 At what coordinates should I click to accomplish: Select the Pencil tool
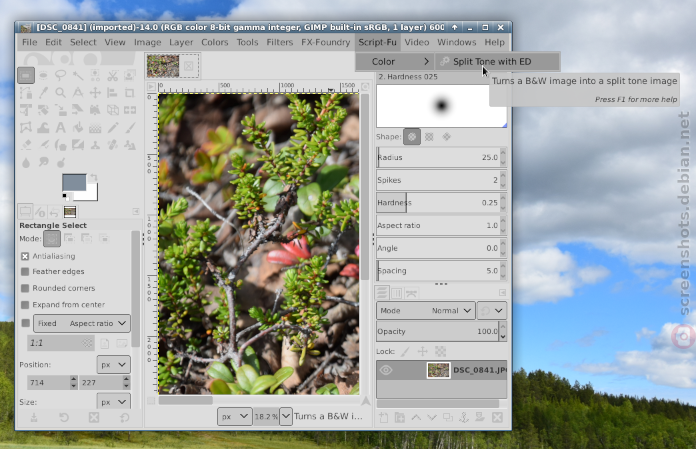tap(112, 128)
